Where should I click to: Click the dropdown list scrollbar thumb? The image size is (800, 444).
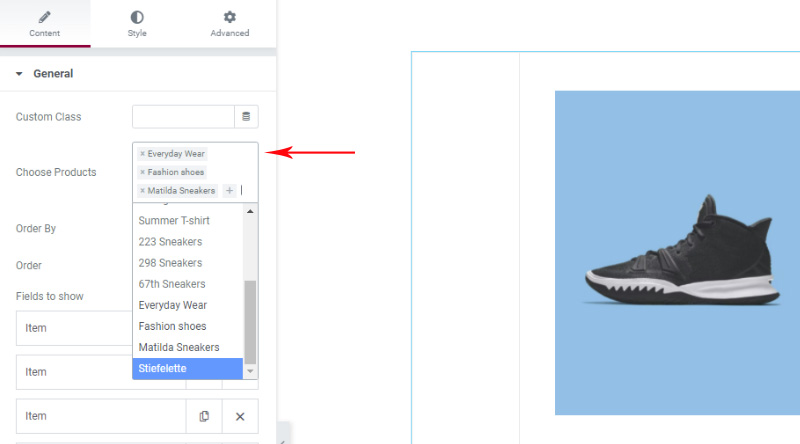pyautogui.click(x=250, y=322)
